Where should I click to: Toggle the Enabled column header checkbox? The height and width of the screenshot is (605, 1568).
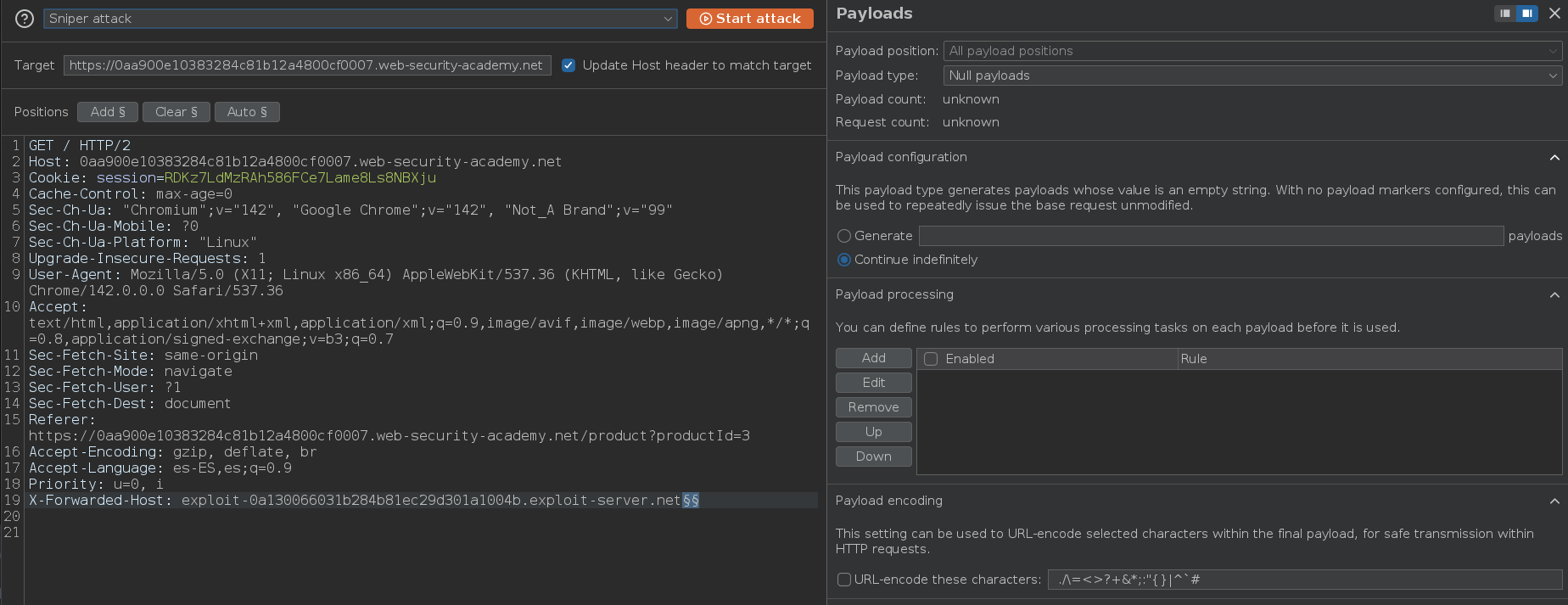coord(931,359)
